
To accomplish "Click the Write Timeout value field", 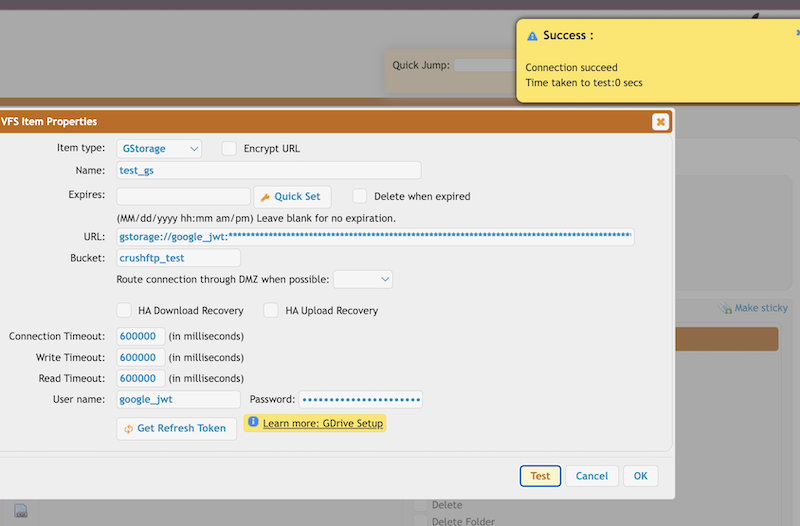I will [141, 357].
